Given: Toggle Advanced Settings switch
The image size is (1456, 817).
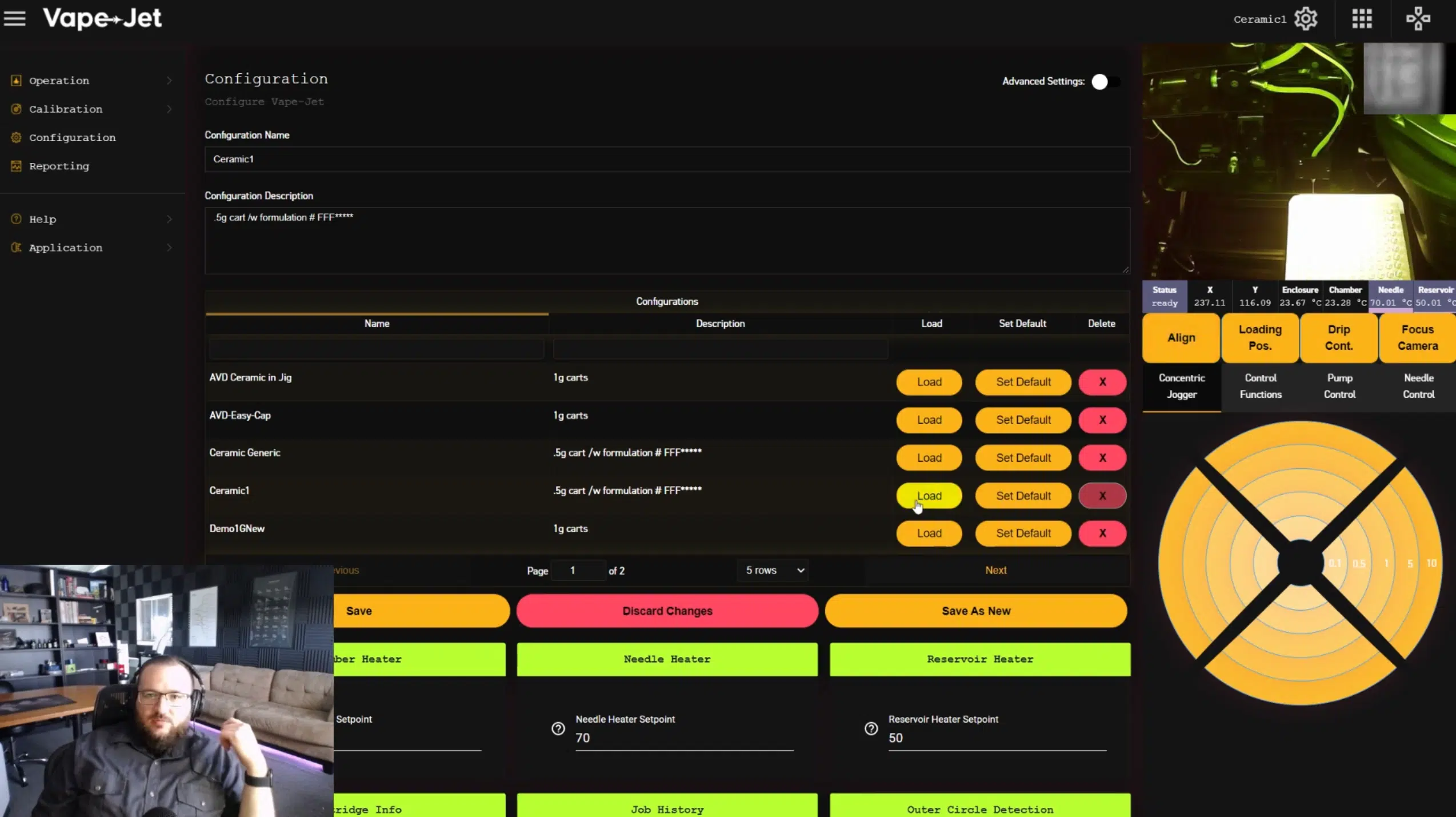Looking at the screenshot, I should point(1106,82).
